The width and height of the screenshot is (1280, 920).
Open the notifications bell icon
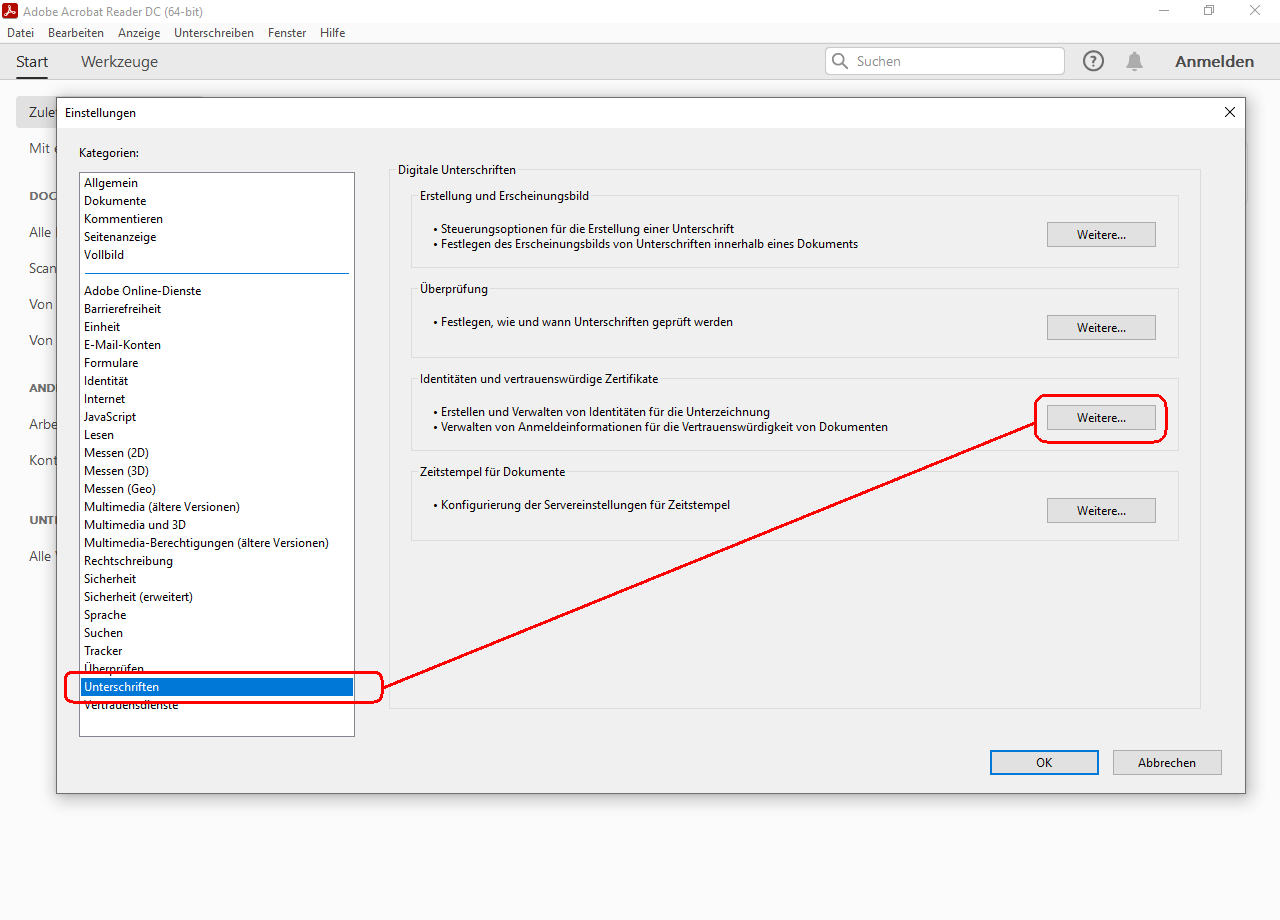(1134, 61)
